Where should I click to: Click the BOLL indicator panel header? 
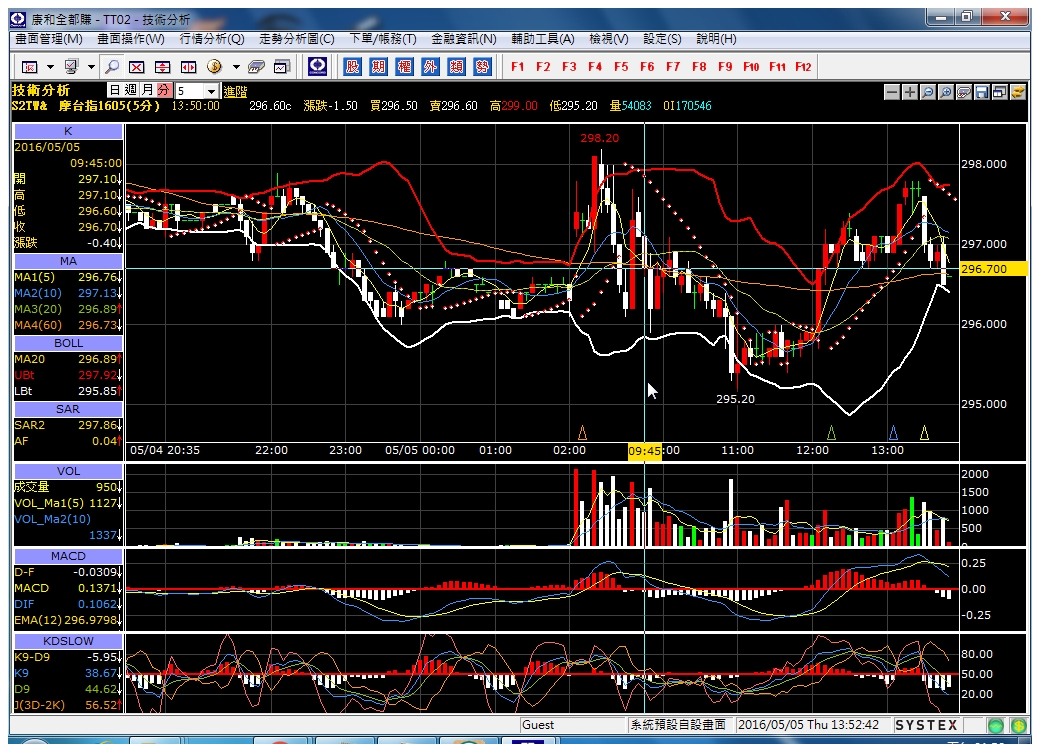point(68,343)
